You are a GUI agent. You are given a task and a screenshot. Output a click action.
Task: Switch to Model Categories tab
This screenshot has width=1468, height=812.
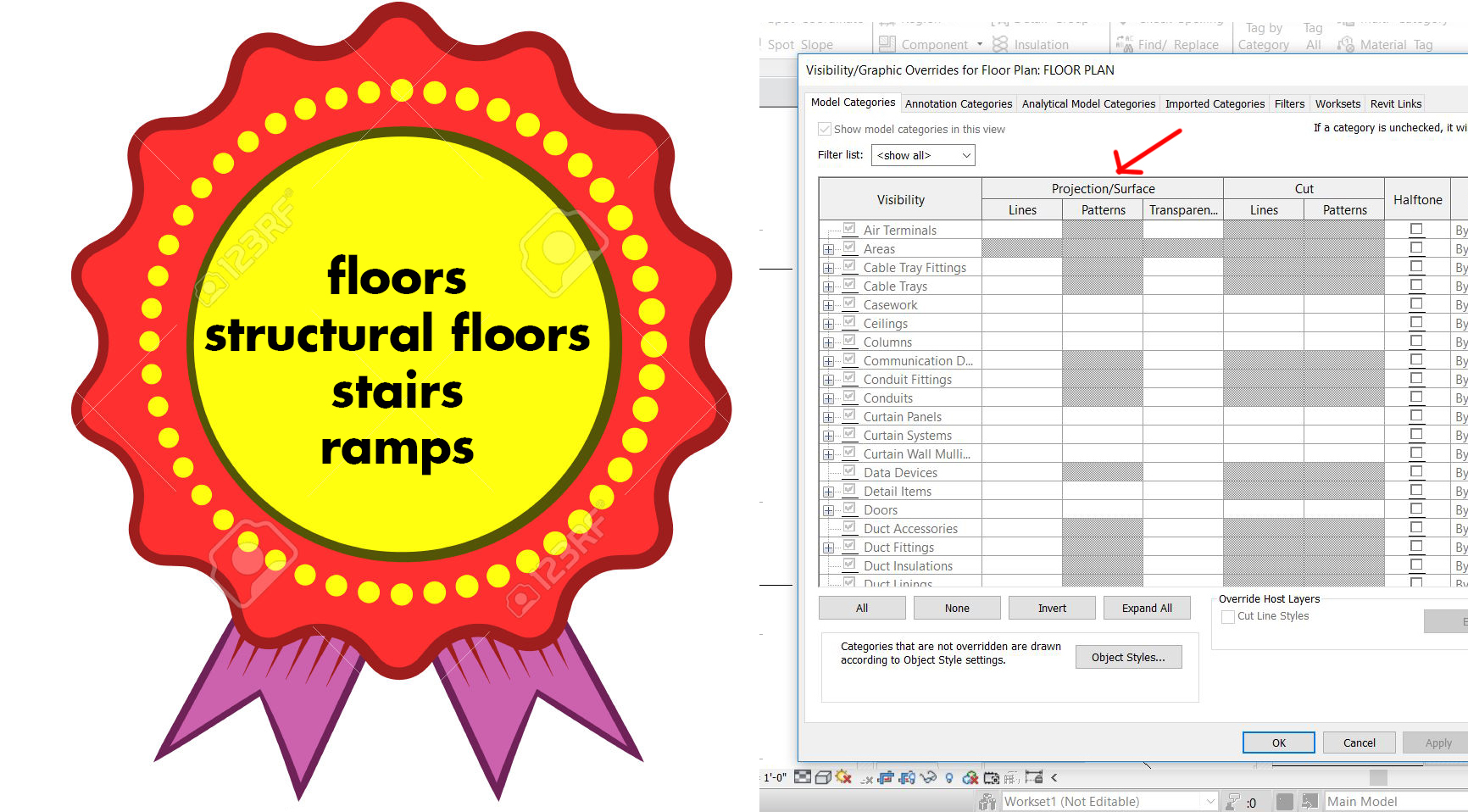[853, 103]
